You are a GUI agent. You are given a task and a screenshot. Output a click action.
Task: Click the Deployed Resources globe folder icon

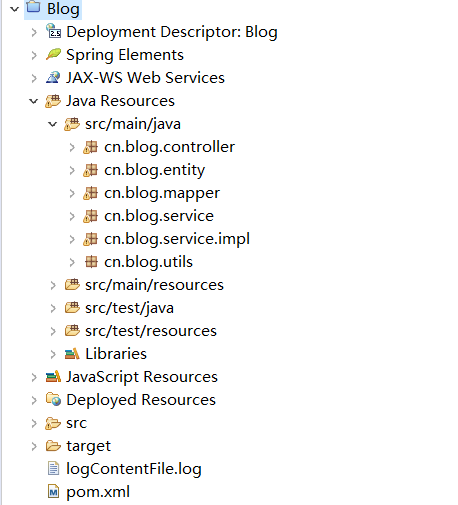[53, 399]
